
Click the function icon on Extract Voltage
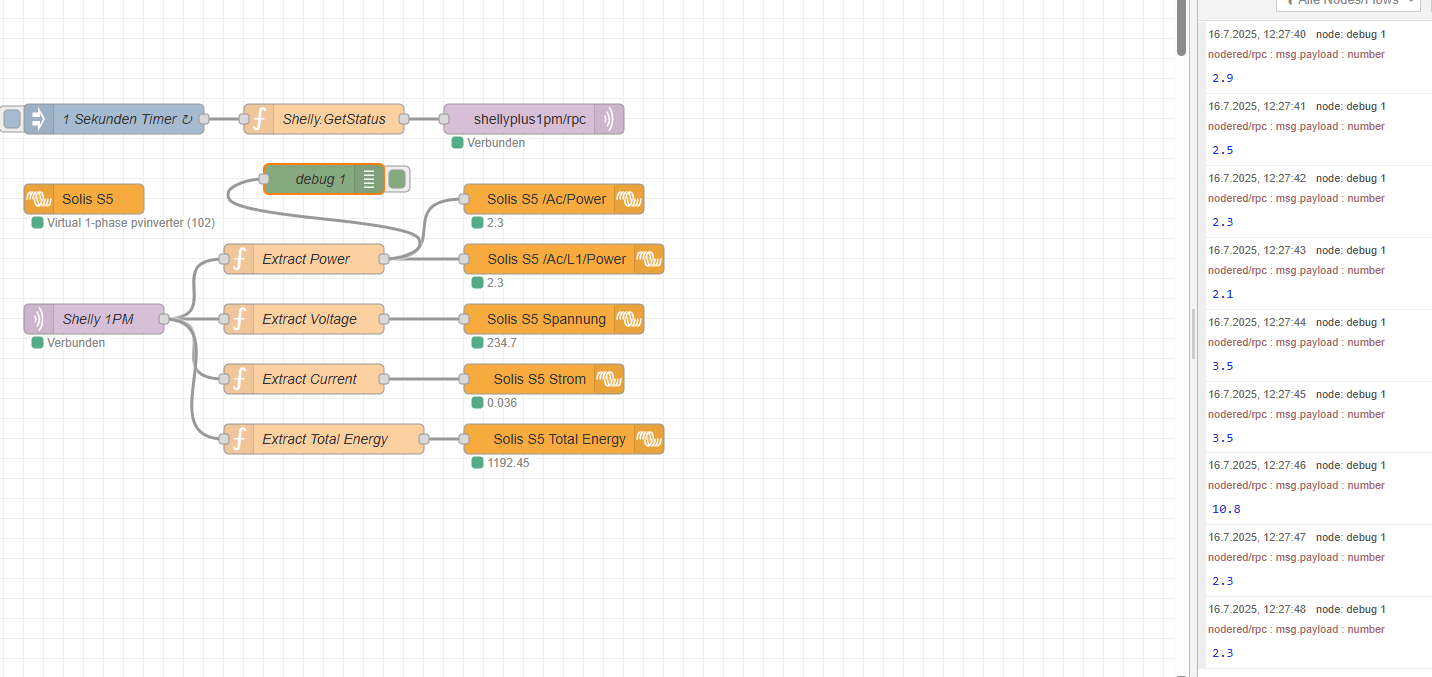coord(239,319)
